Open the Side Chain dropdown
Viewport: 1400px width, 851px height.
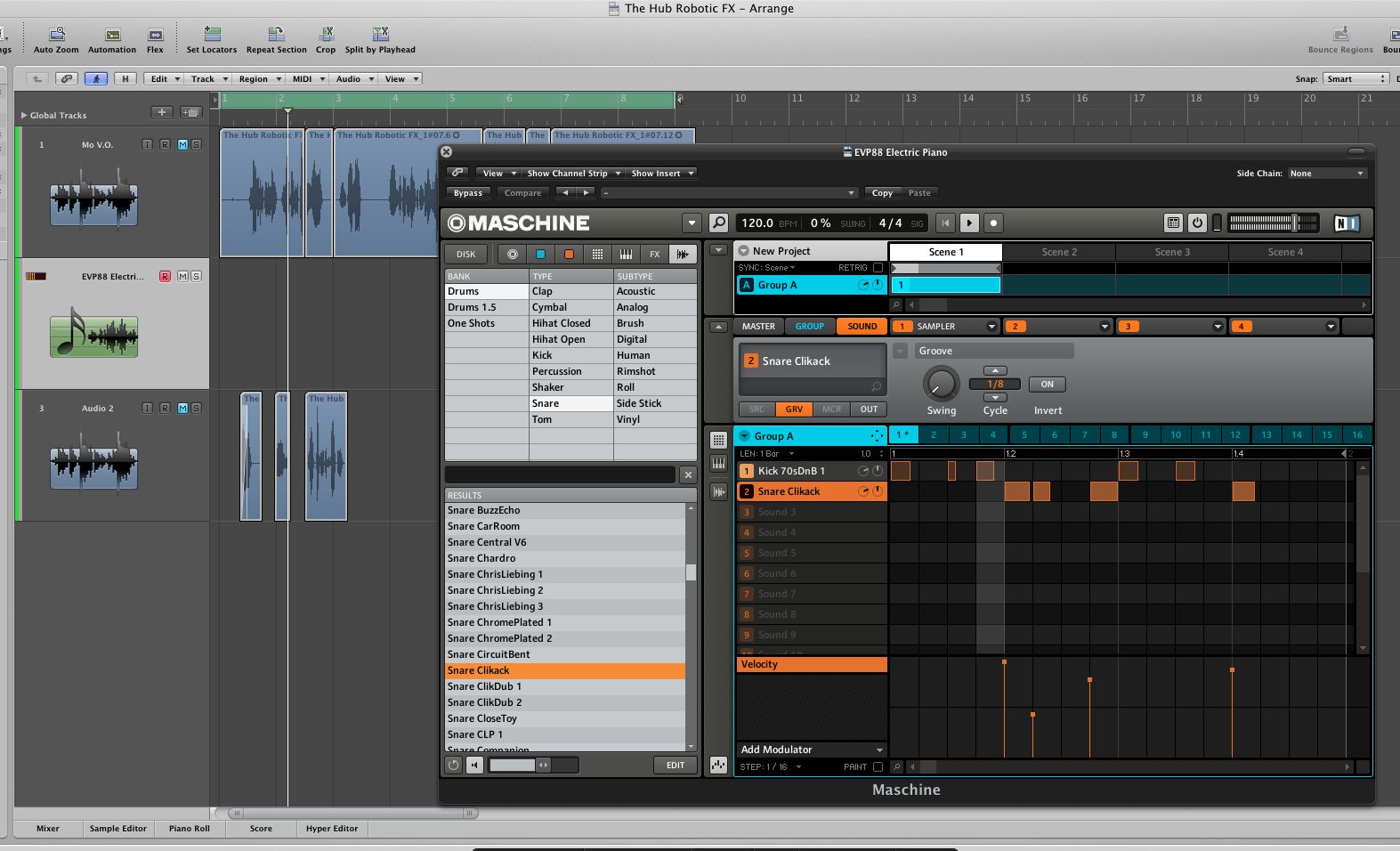pos(1326,173)
